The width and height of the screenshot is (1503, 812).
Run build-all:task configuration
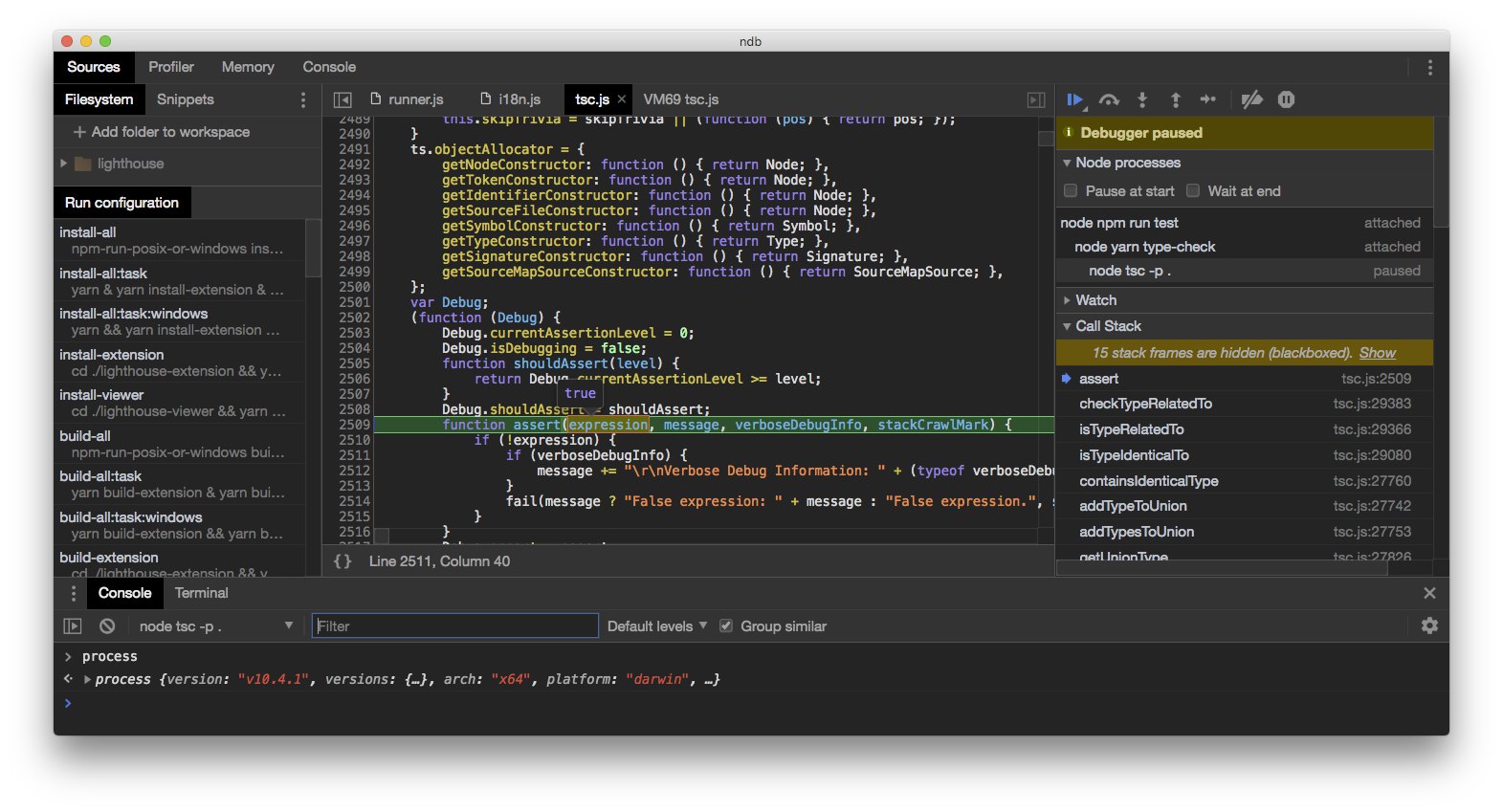tap(180, 484)
